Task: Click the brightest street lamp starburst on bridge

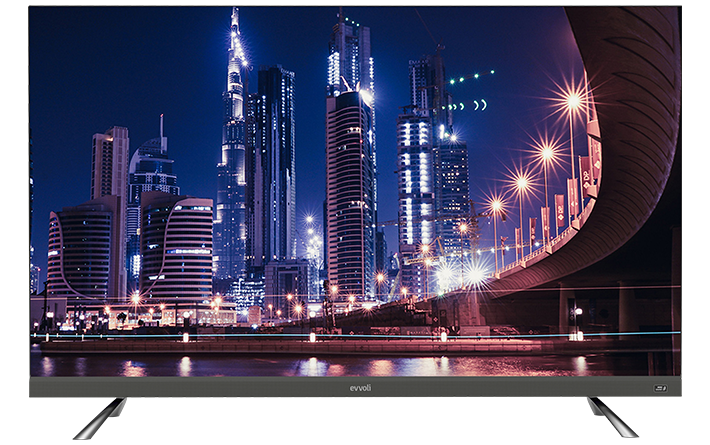Action: (x=572, y=100)
